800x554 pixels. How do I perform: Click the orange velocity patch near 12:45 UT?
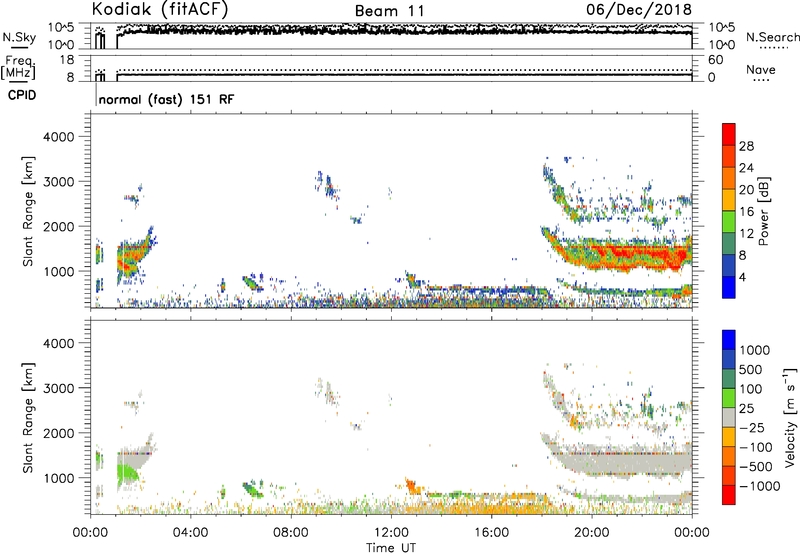pyautogui.click(x=412, y=486)
